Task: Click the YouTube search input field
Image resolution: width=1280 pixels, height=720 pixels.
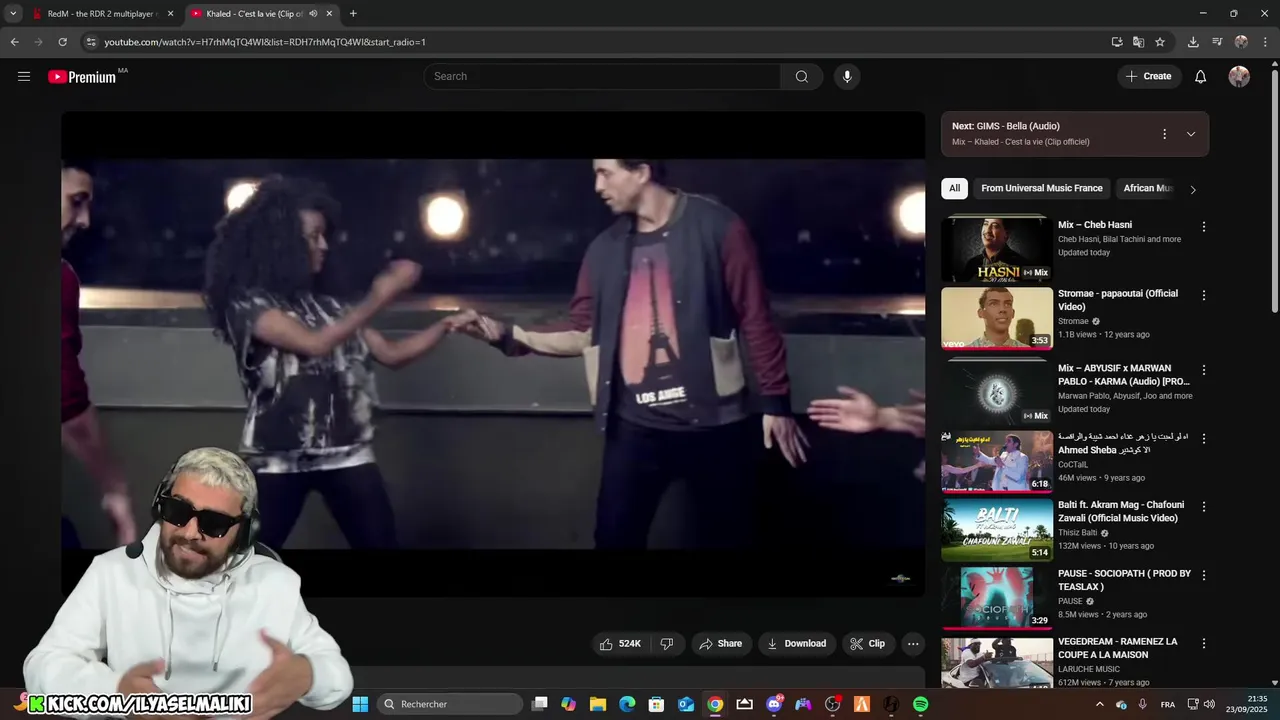Action: pos(602,77)
